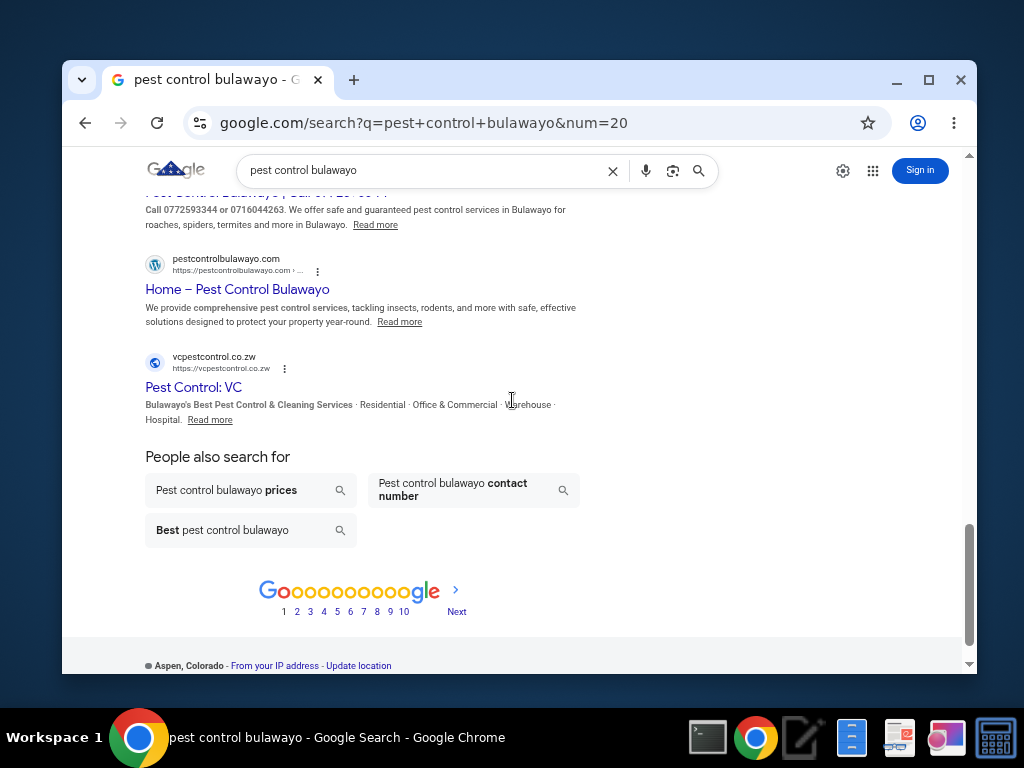1024x768 pixels.
Task: Open the color picker app taskbar icon
Action: pyautogui.click(x=947, y=738)
